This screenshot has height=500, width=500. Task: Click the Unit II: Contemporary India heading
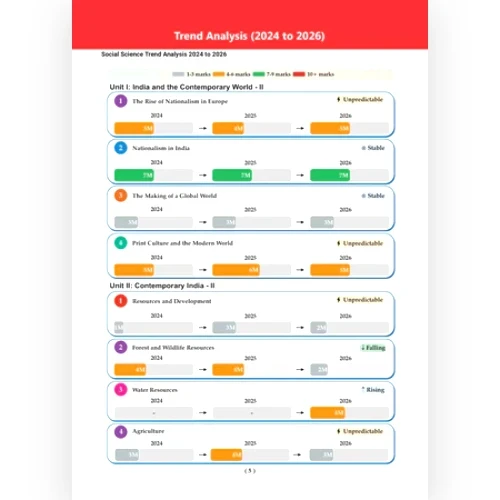162,286
